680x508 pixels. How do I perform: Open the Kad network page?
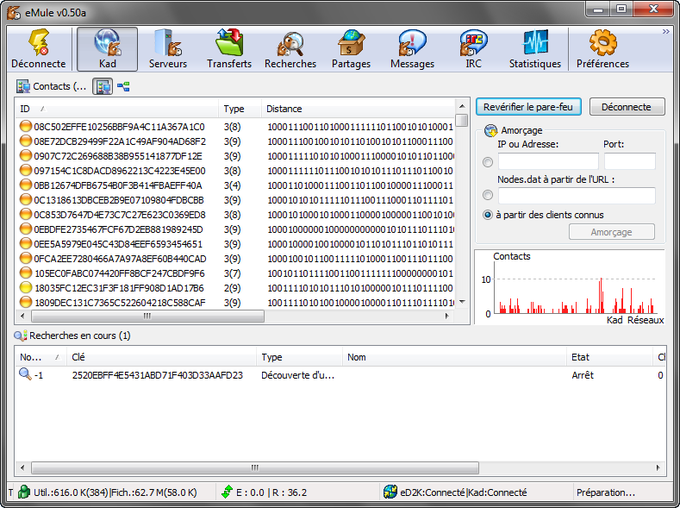[107, 49]
